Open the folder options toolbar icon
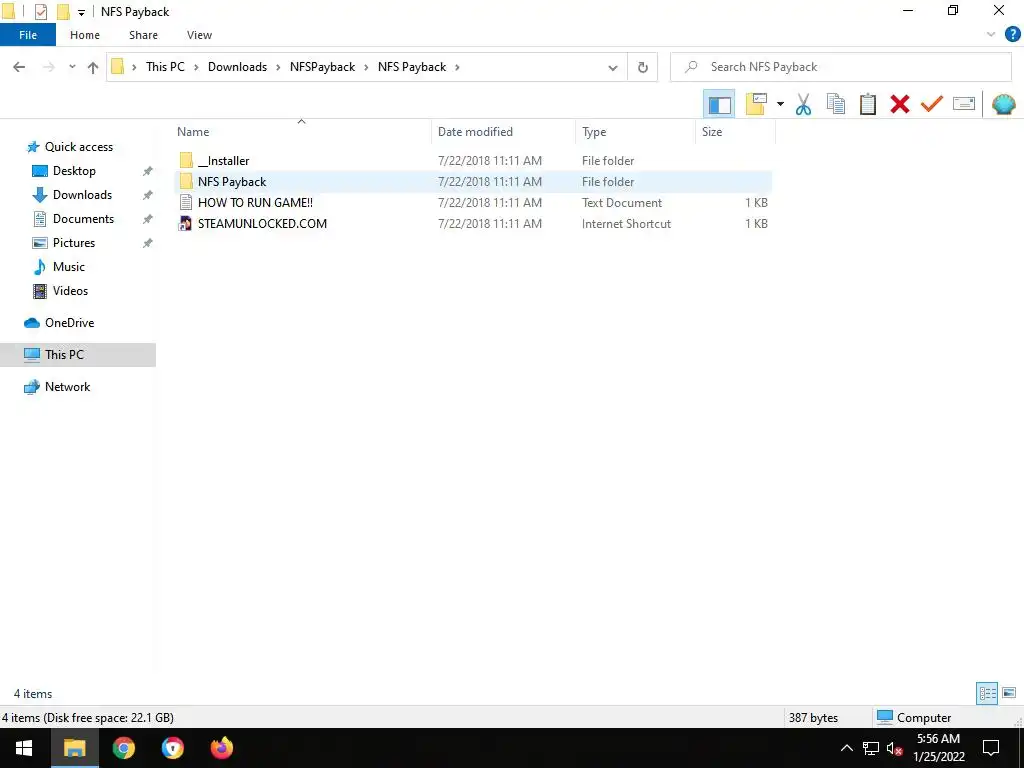The image size is (1024, 768). (x=756, y=104)
